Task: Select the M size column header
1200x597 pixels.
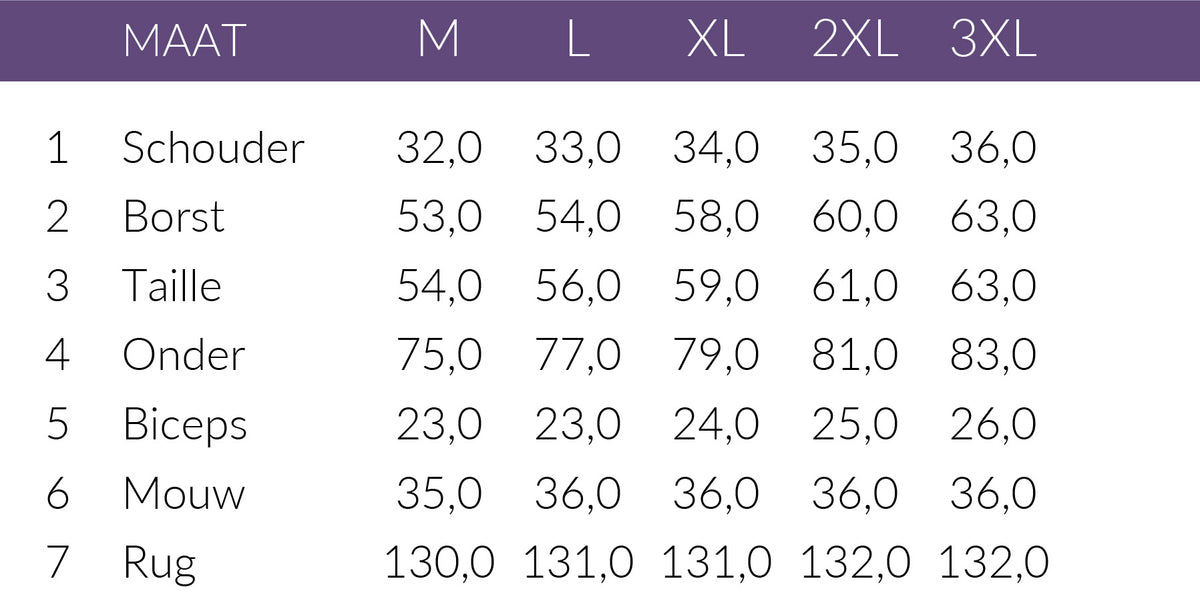Action: [439, 41]
